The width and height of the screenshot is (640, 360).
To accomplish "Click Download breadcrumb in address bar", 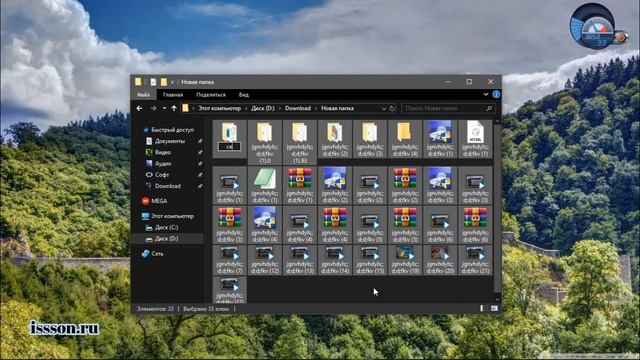I will click(x=298, y=108).
